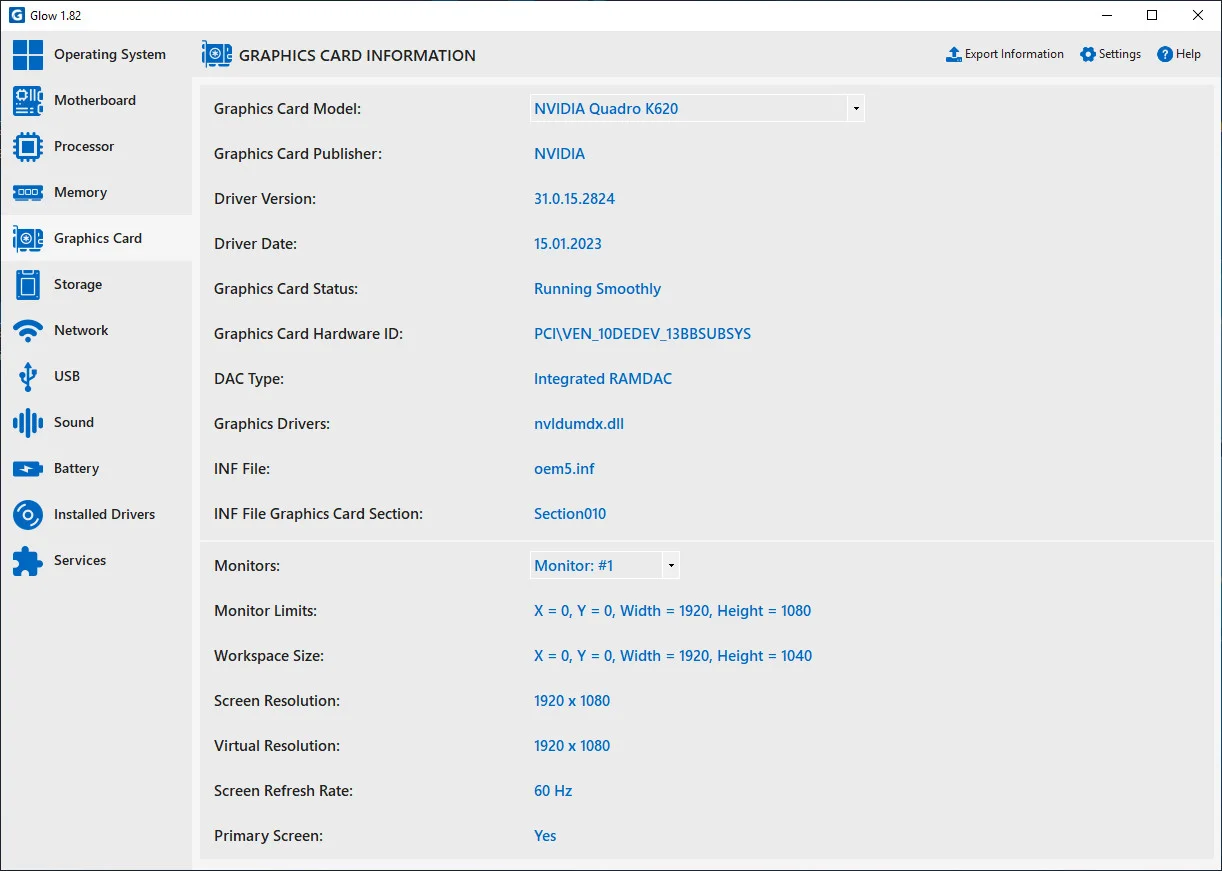This screenshot has width=1222, height=871.
Task: Click the Network wifi icon
Action: click(28, 331)
